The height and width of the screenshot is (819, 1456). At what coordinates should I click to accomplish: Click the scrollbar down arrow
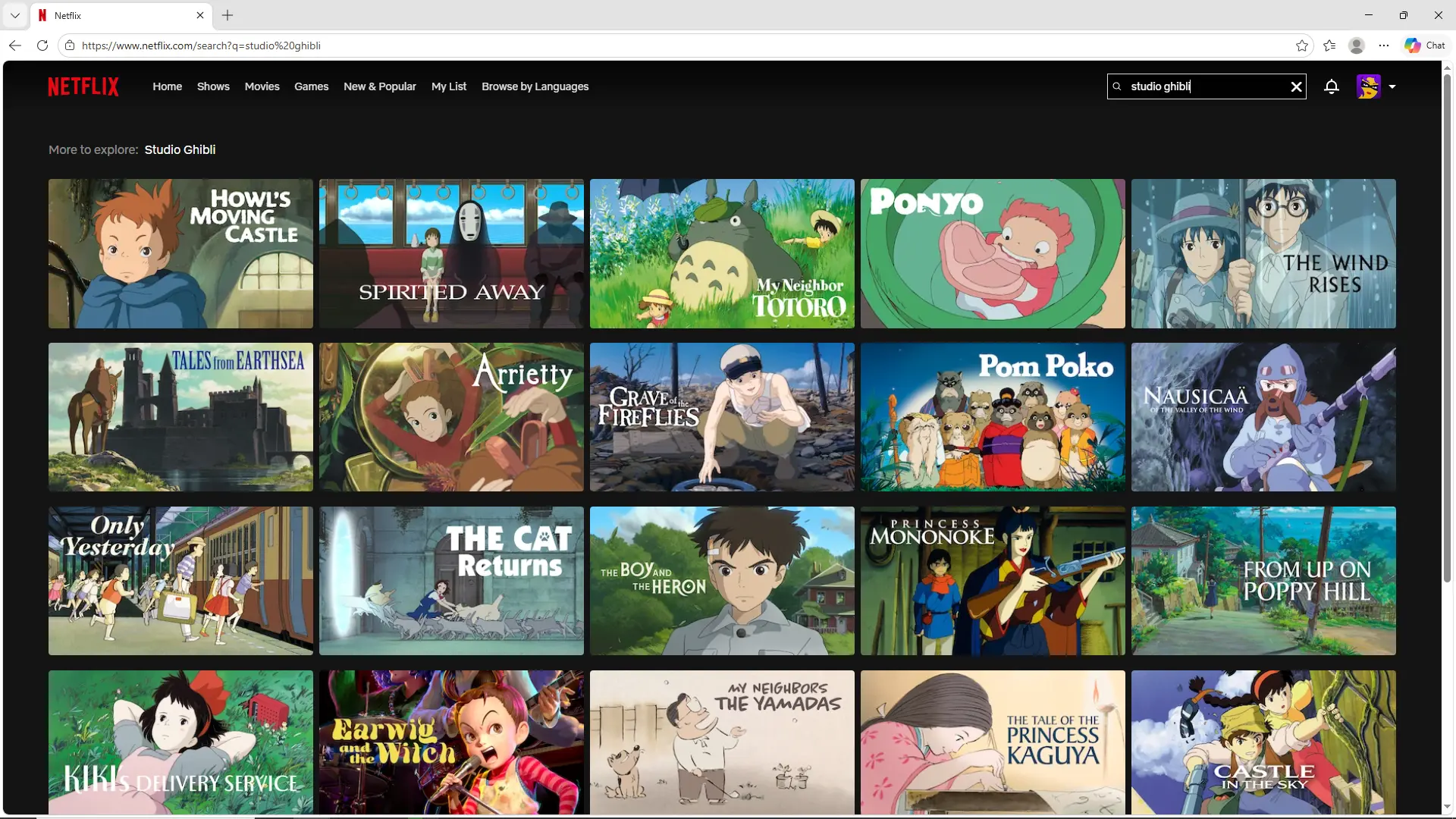(1447, 807)
